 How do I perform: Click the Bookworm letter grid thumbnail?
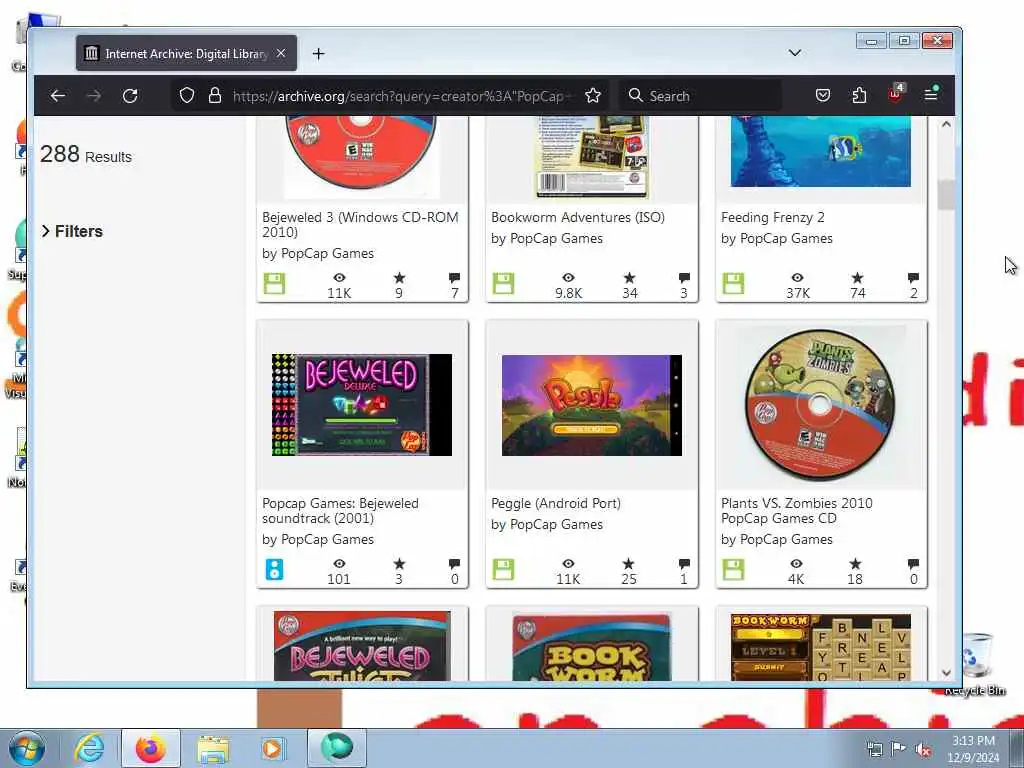click(821, 648)
